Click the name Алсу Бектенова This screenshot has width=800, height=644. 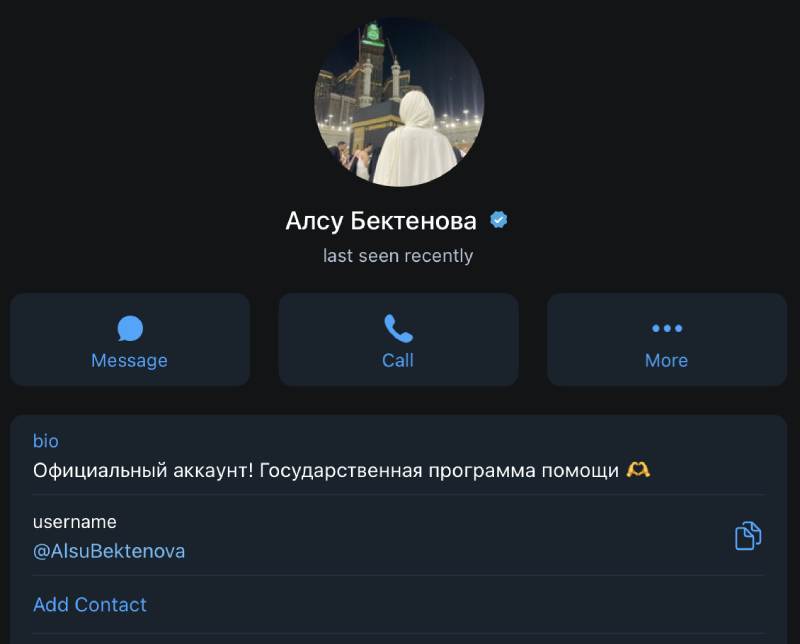coord(381,221)
